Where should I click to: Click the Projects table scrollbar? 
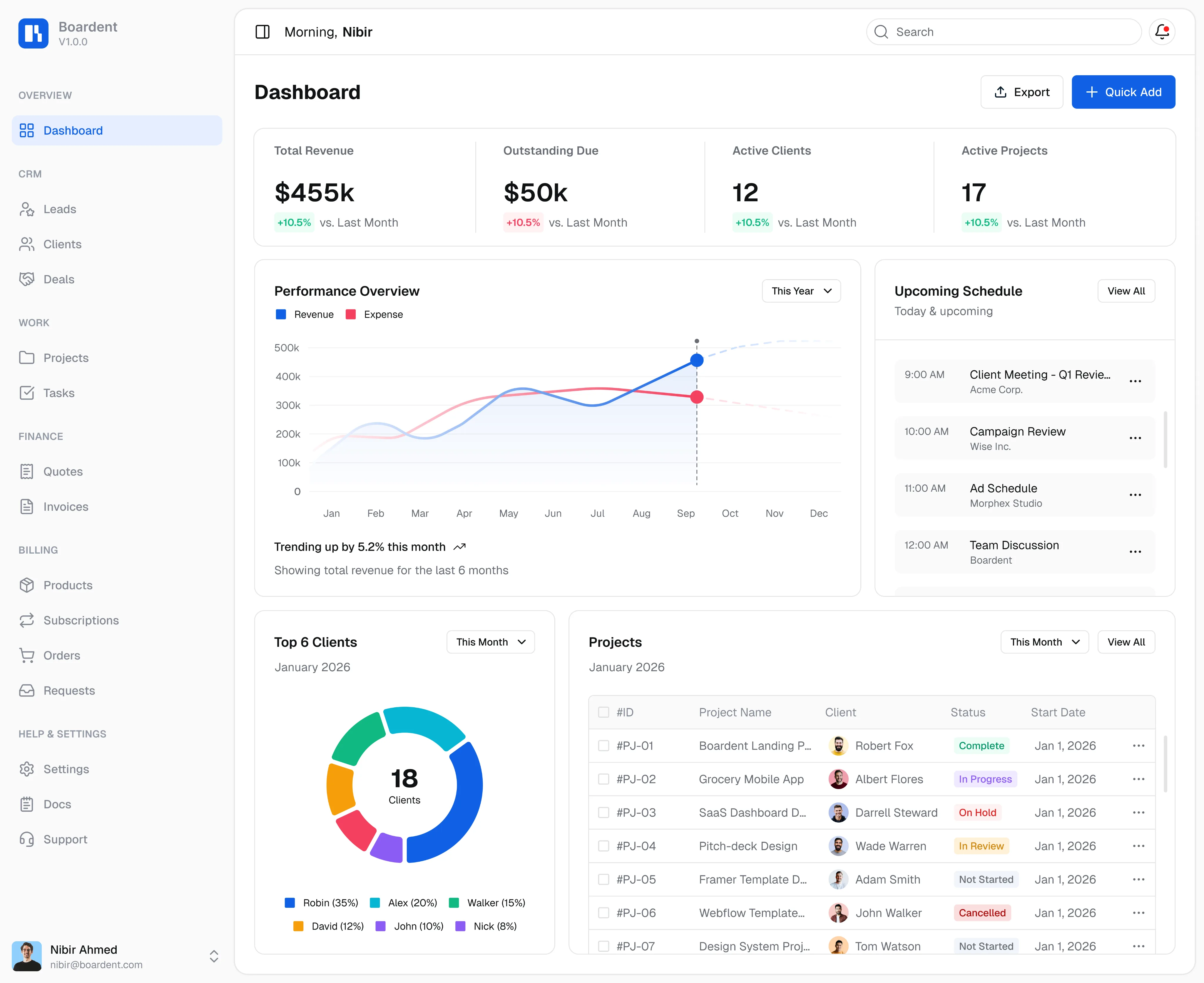click(1165, 764)
